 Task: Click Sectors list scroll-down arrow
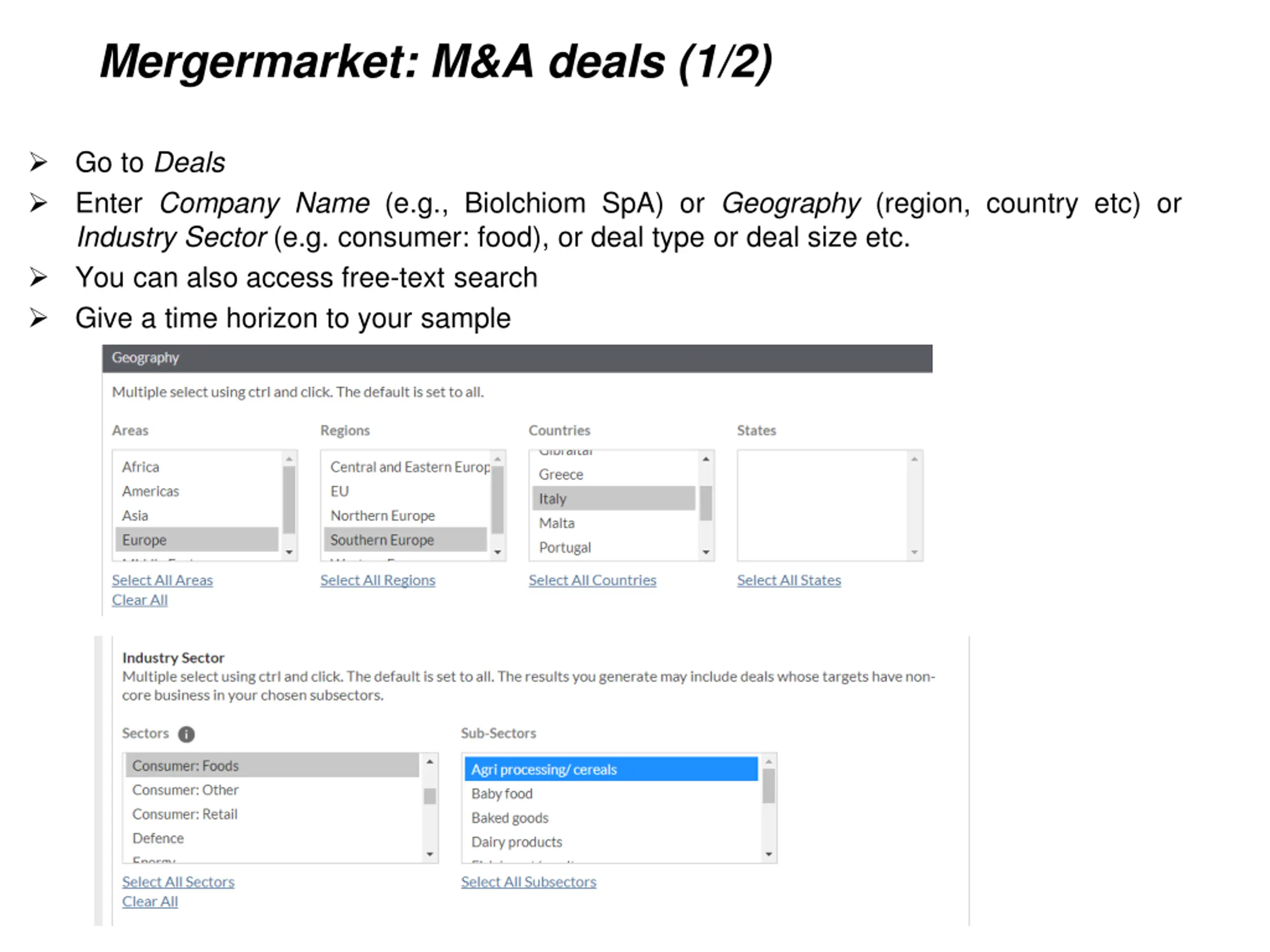pyautogui.click(x=430, y=854)
